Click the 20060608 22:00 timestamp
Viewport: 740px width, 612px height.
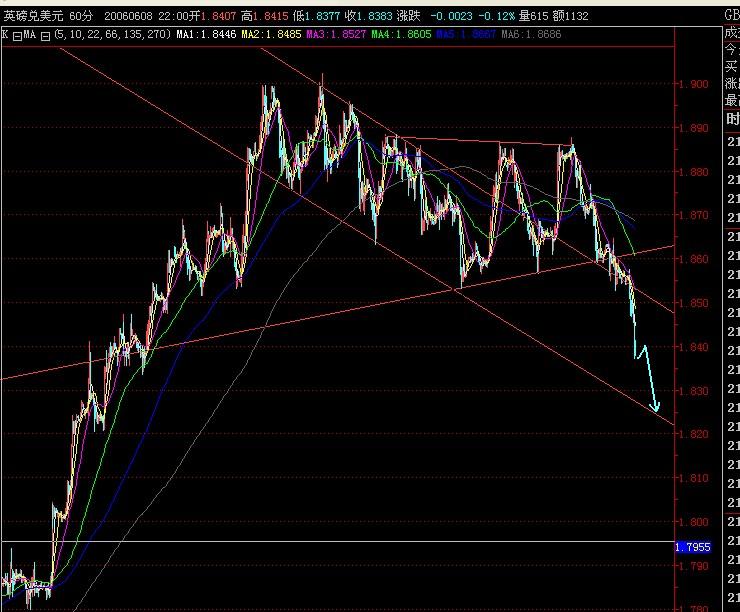pyautogui.click(x=146, y=17)
